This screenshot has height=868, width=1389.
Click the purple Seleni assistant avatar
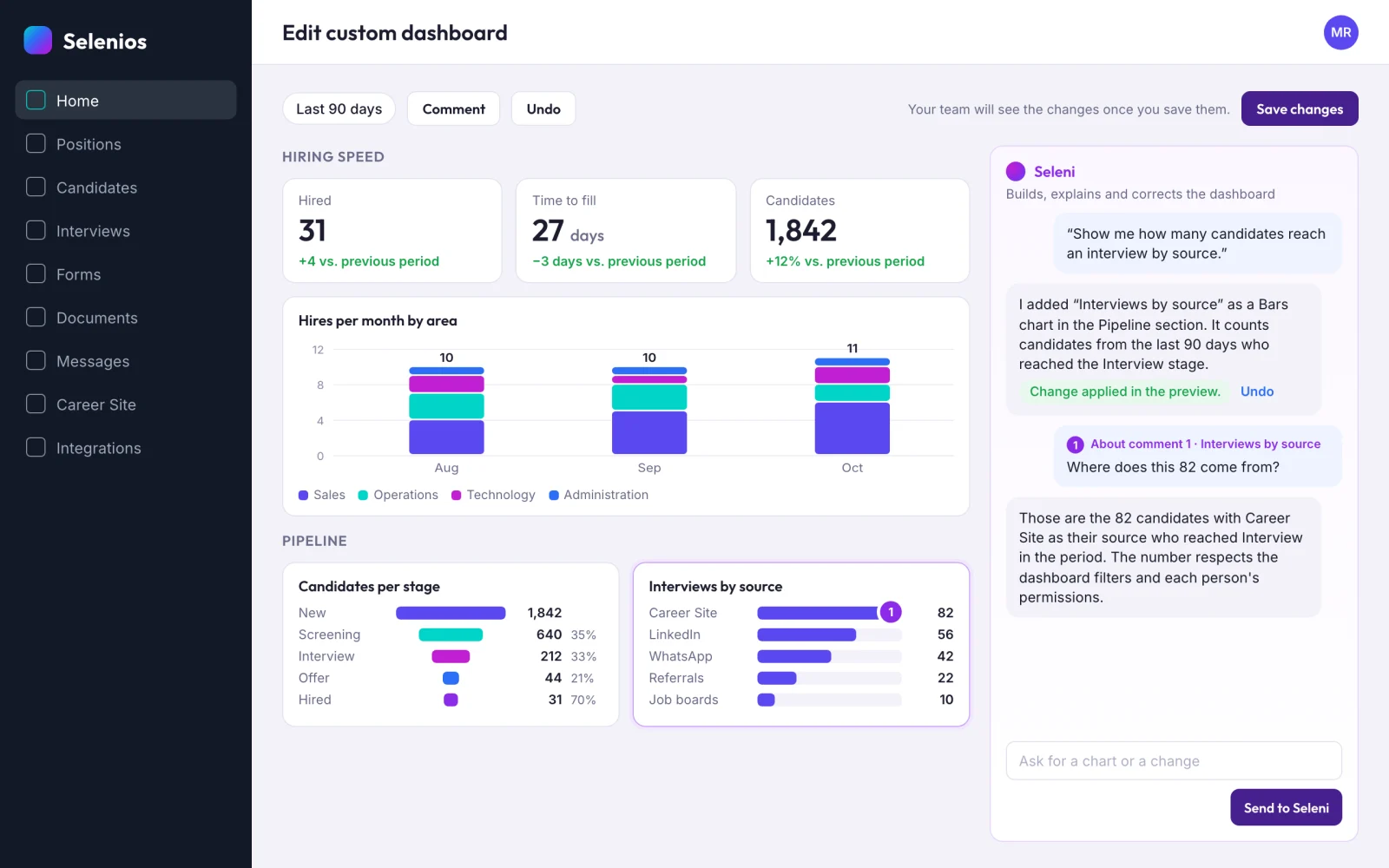click(x=1016, y=172)
